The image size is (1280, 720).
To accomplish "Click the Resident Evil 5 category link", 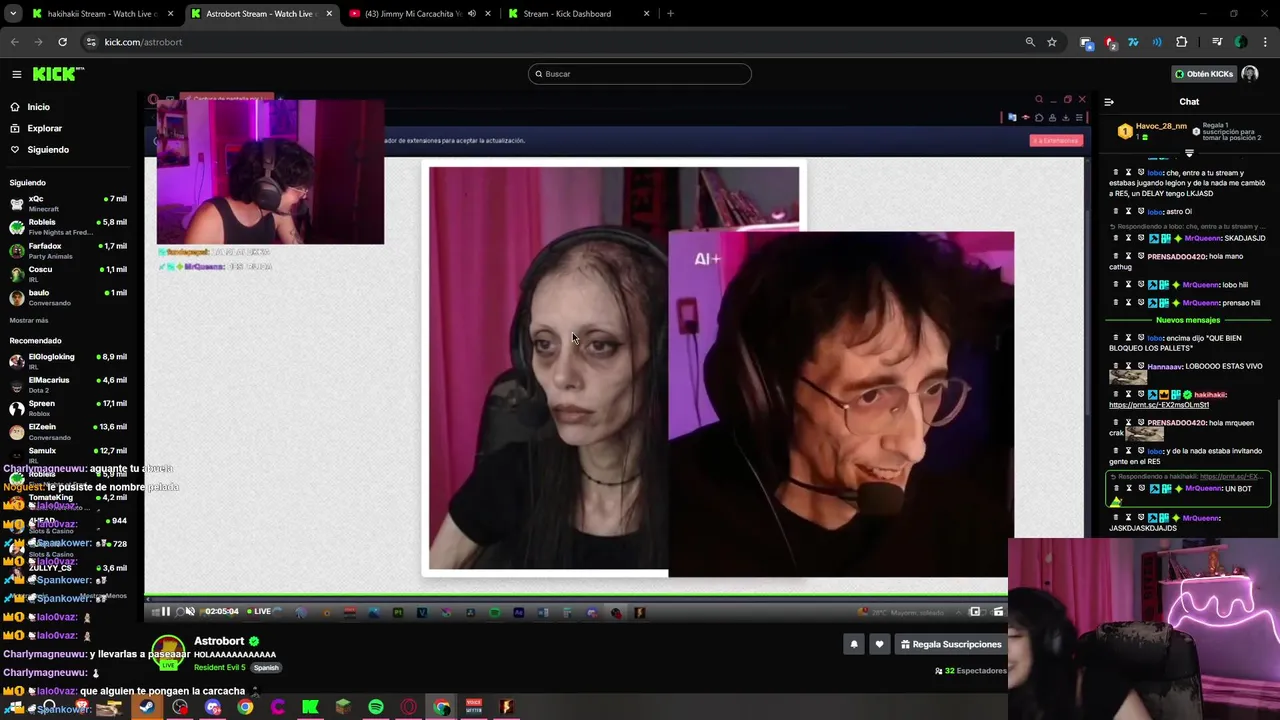I will [219, 667].
